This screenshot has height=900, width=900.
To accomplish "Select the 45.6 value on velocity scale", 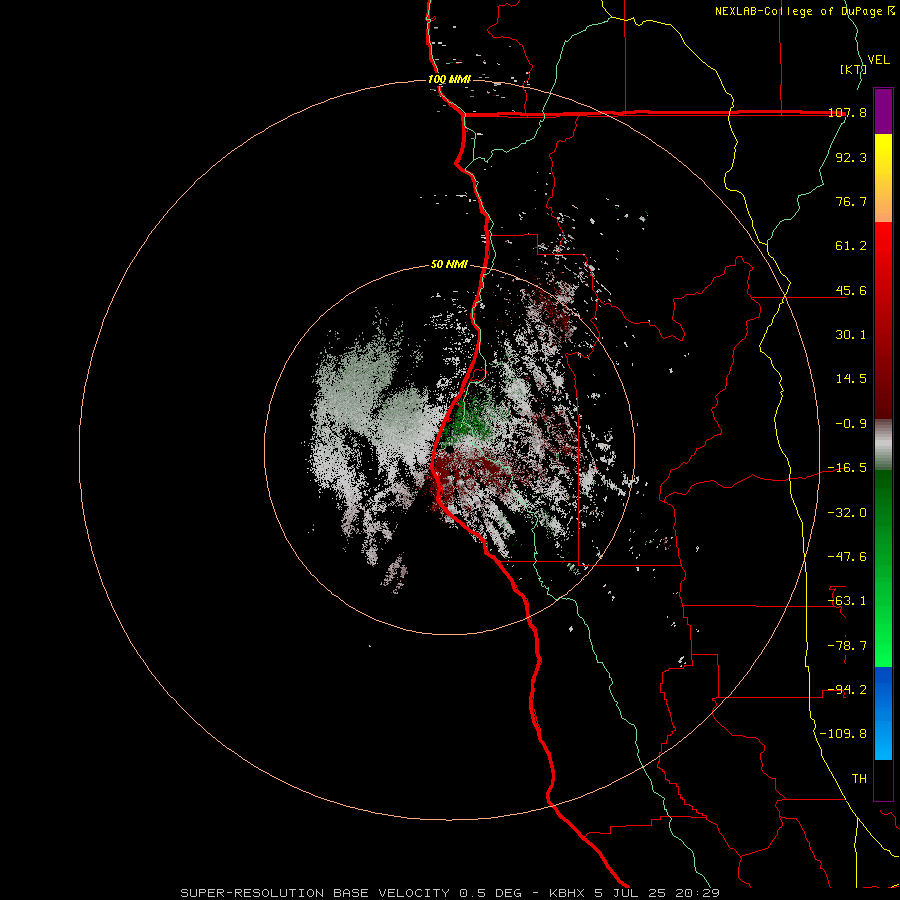I will tap(851, 290).
